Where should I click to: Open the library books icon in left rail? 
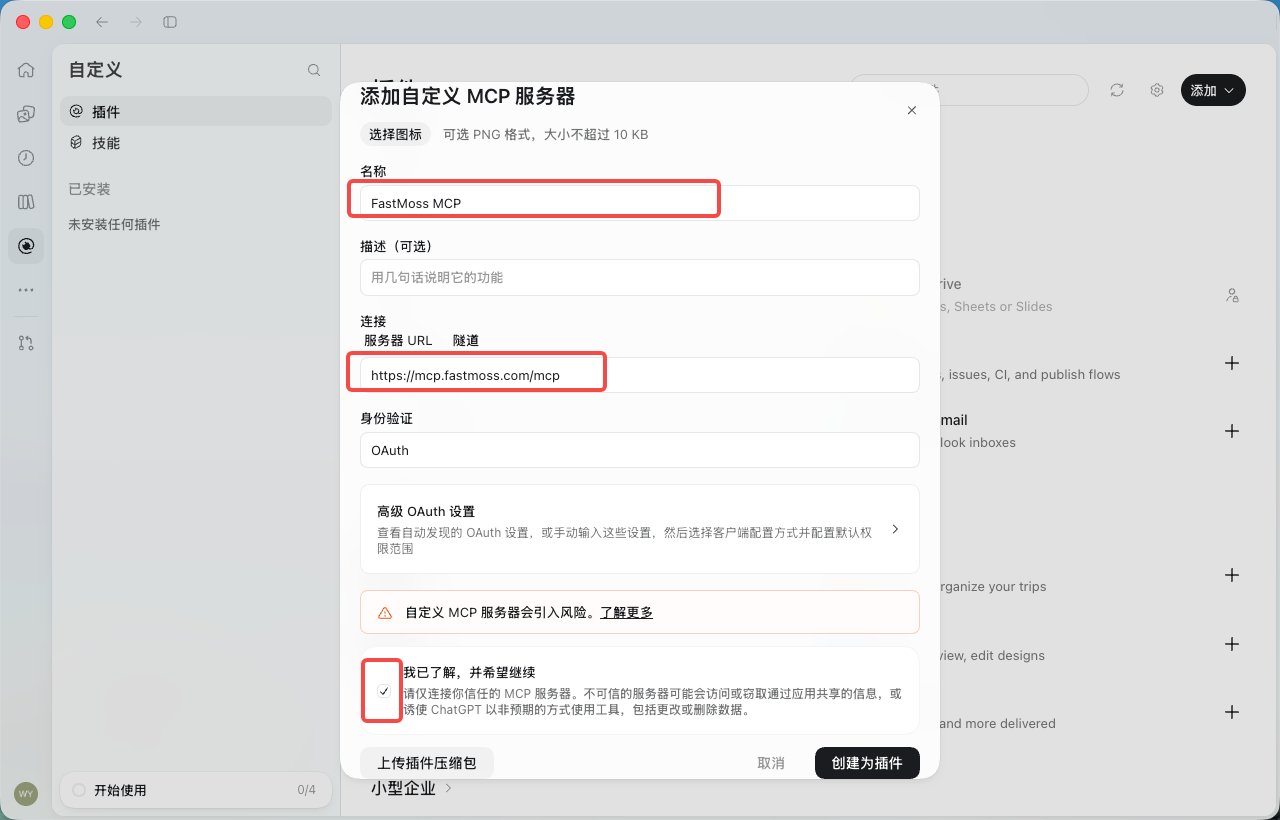[x=26, y=202]
